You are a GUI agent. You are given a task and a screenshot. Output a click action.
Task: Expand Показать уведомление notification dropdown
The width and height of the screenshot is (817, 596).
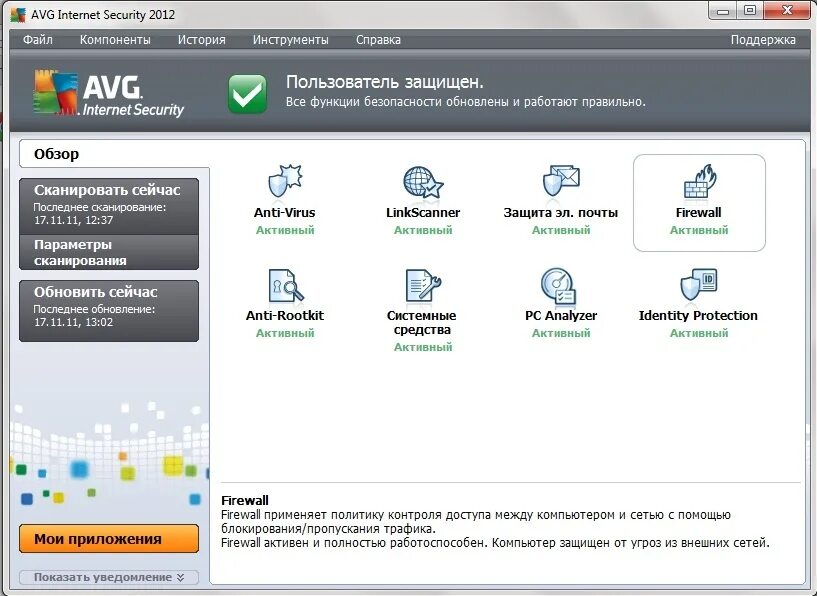point(109,577)
